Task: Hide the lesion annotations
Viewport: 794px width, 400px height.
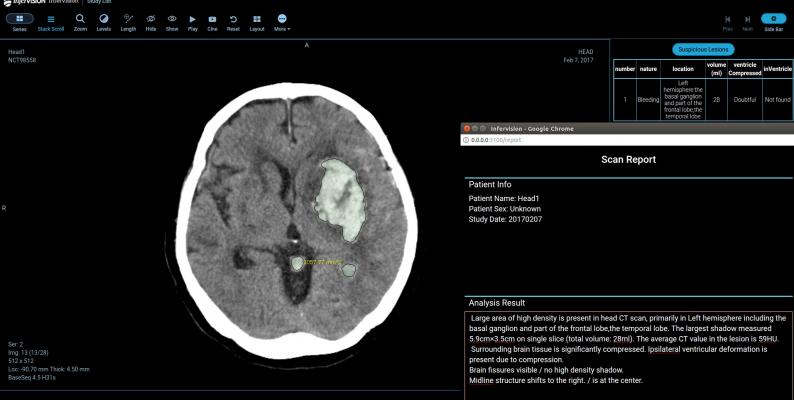Action: click(x=151, y=22)
